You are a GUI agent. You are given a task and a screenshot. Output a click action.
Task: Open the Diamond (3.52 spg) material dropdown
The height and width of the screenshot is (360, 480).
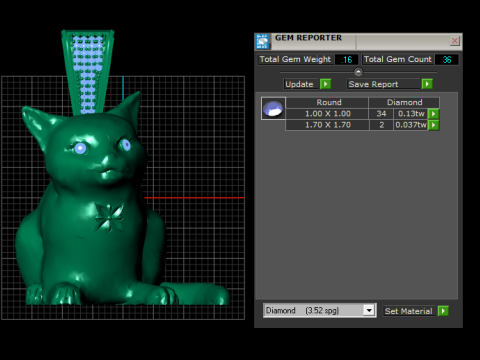coord(369,311)
